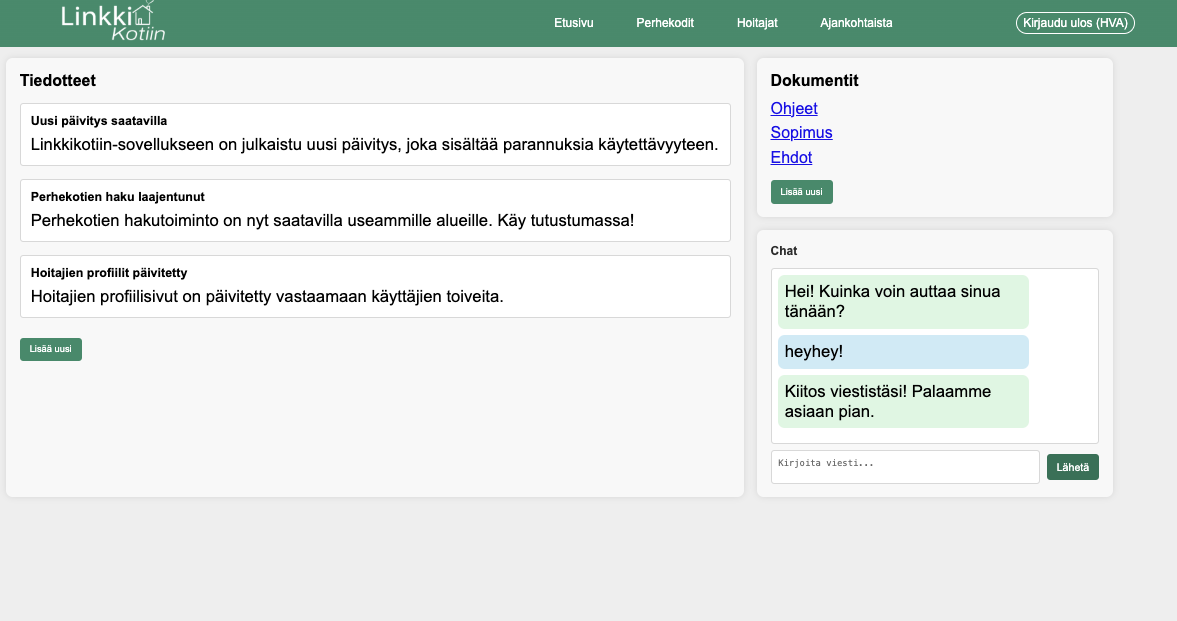Focus the Kirjoita viesti chat input
The image size is (1177, 621).
(905, 467)
